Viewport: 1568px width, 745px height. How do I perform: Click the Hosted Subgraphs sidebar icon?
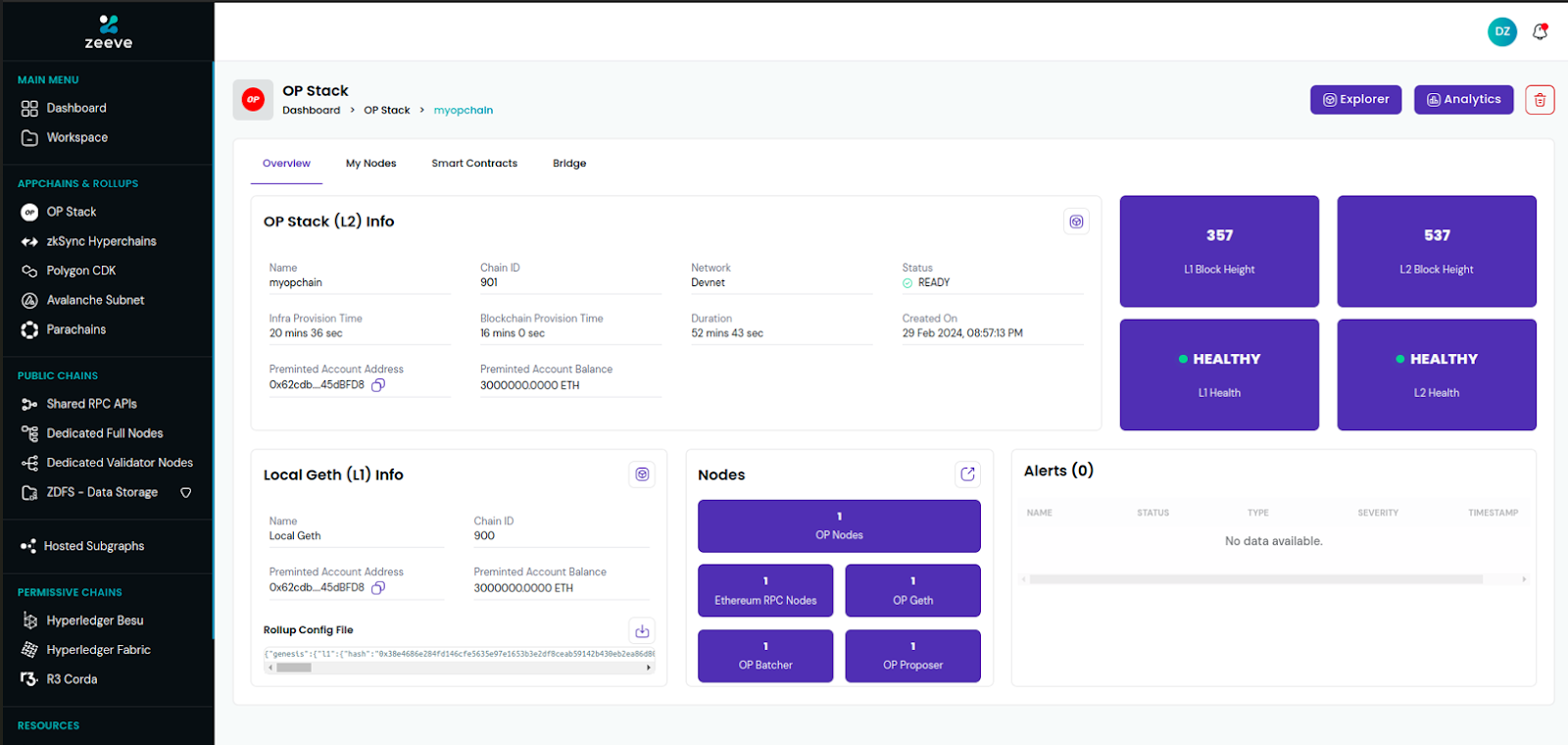(x=28, y=546)
